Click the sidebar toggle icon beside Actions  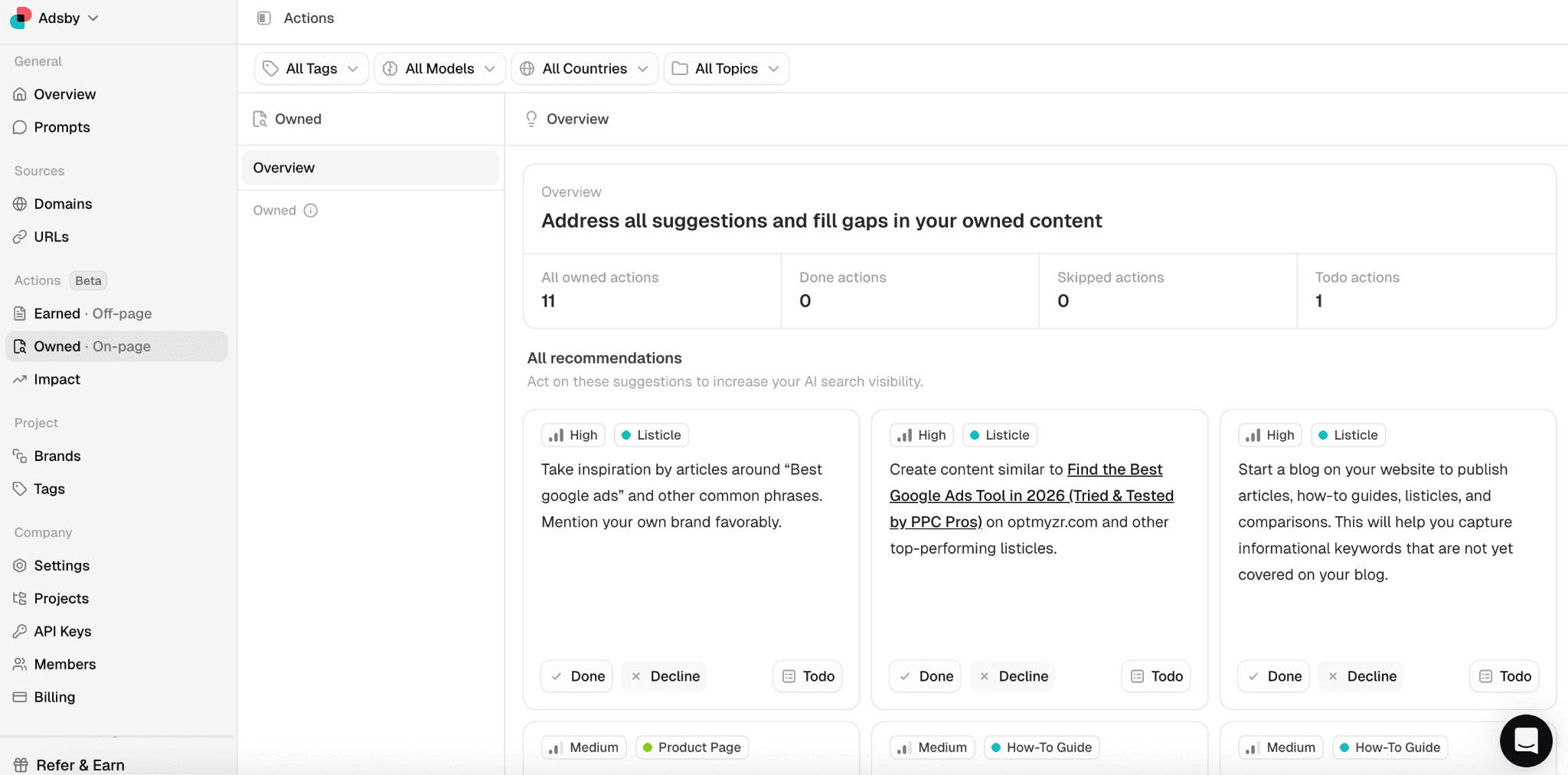264,18
